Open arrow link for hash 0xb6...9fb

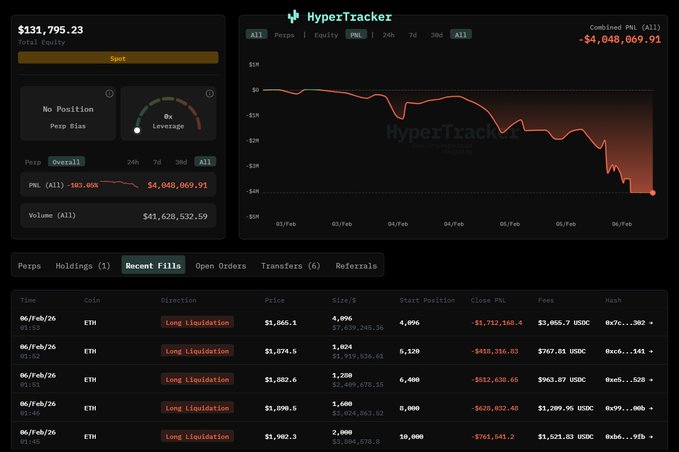point(651,437)
